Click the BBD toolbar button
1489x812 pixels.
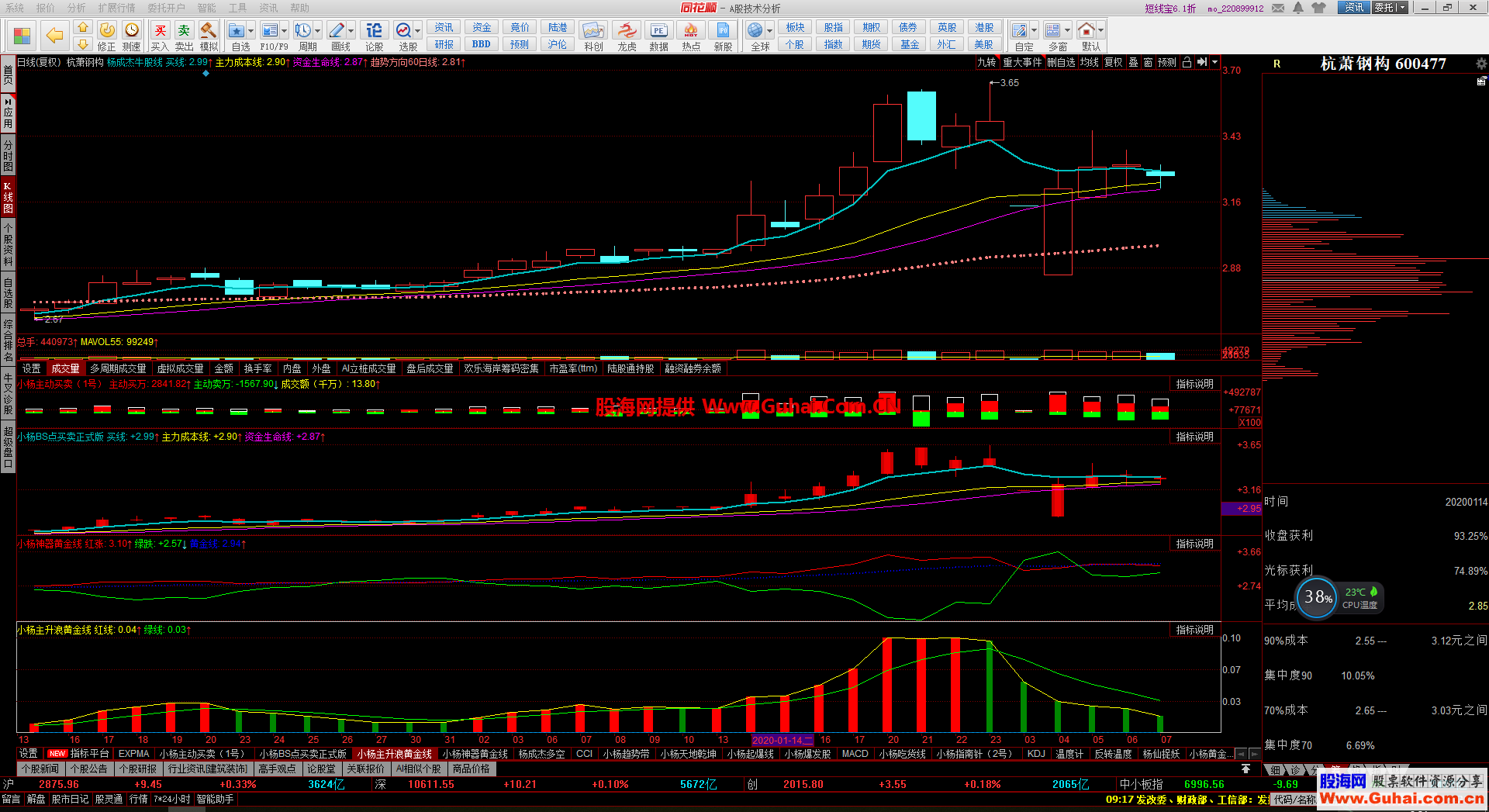pos(481,44)
